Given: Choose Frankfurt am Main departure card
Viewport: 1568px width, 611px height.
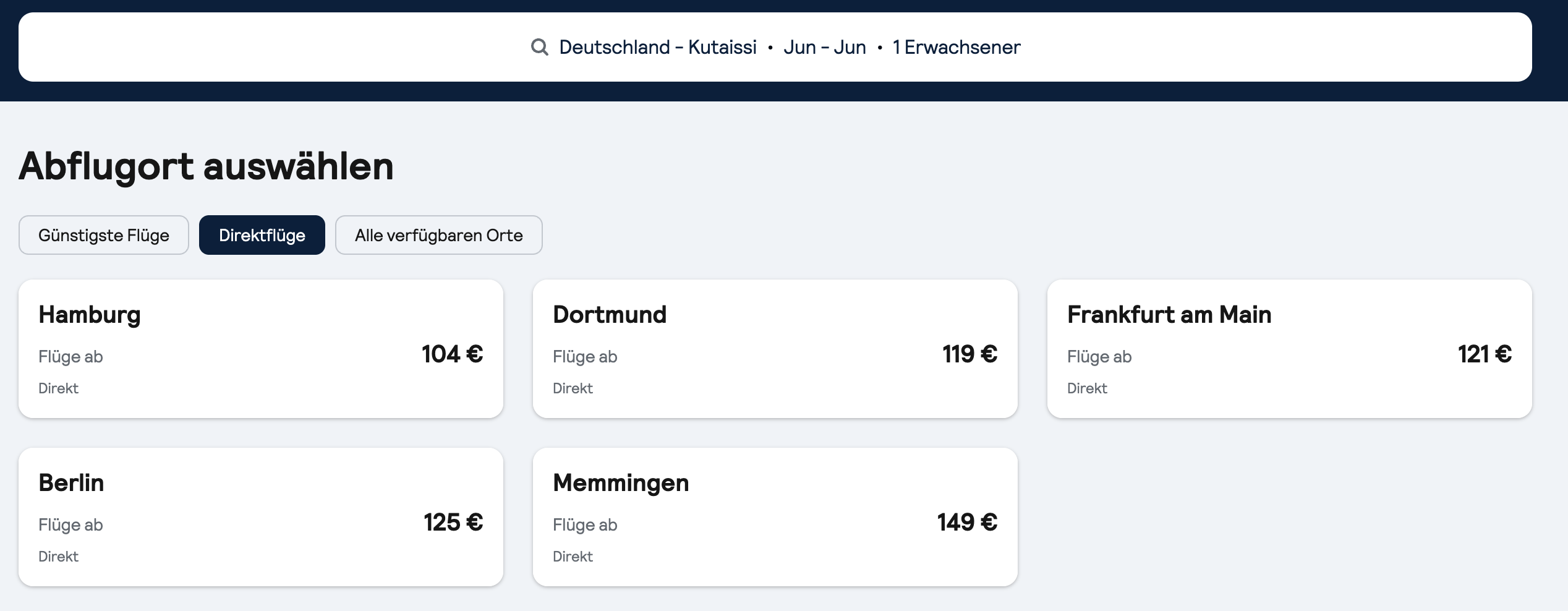Looking at the screenshot, I should (x=1290, y=349).
